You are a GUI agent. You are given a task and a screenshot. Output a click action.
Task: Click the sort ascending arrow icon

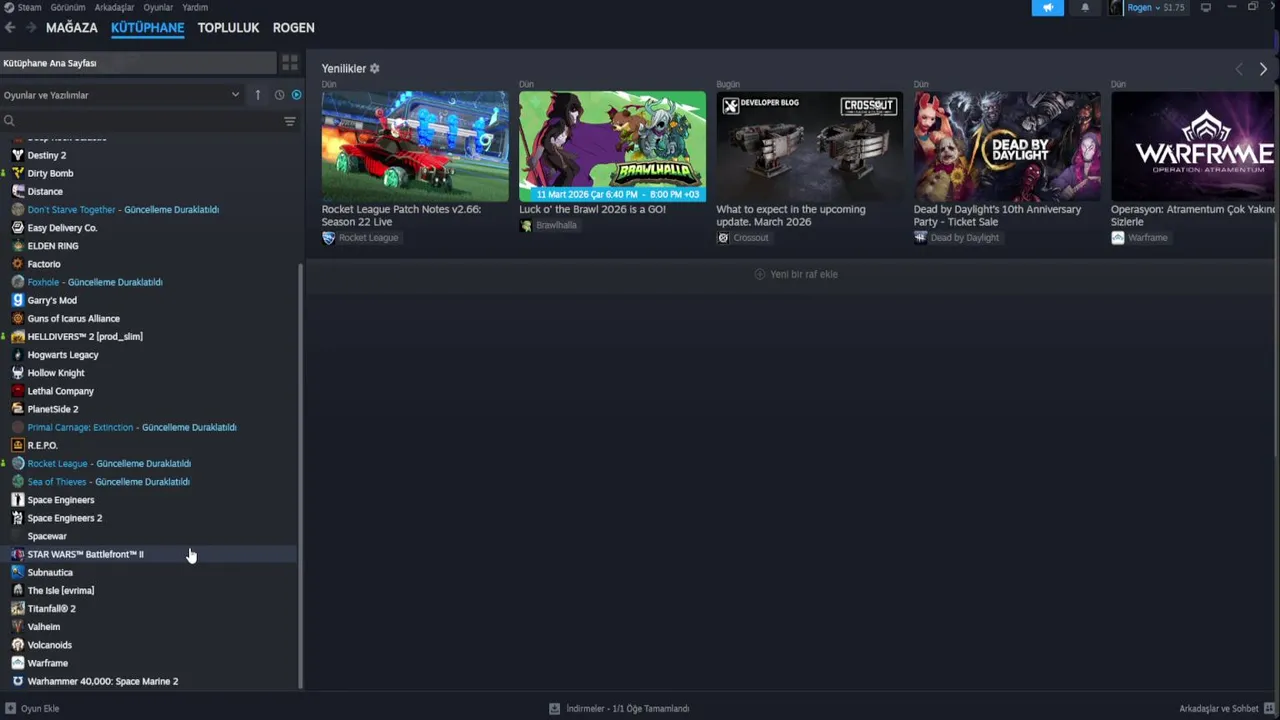coord(258,95)
